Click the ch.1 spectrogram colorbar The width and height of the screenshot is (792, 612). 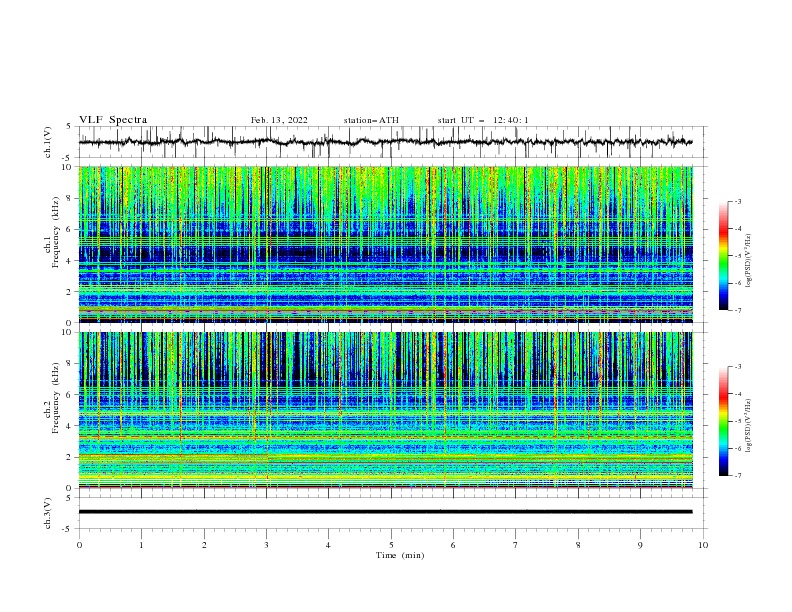(x=724, y=255)
